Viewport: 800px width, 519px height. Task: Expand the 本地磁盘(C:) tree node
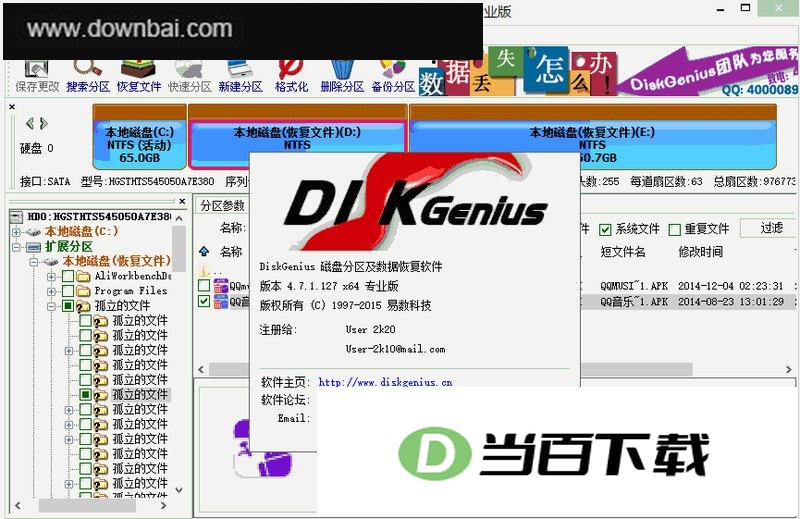[16, 232]
